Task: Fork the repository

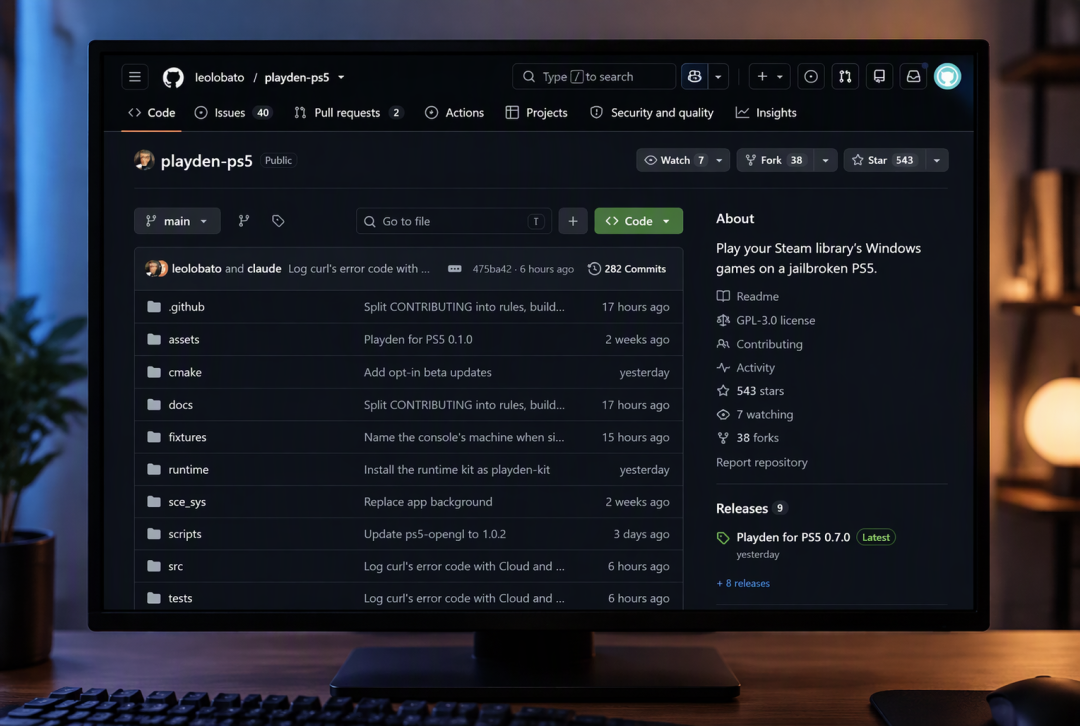Action: [x=775, y=160]
